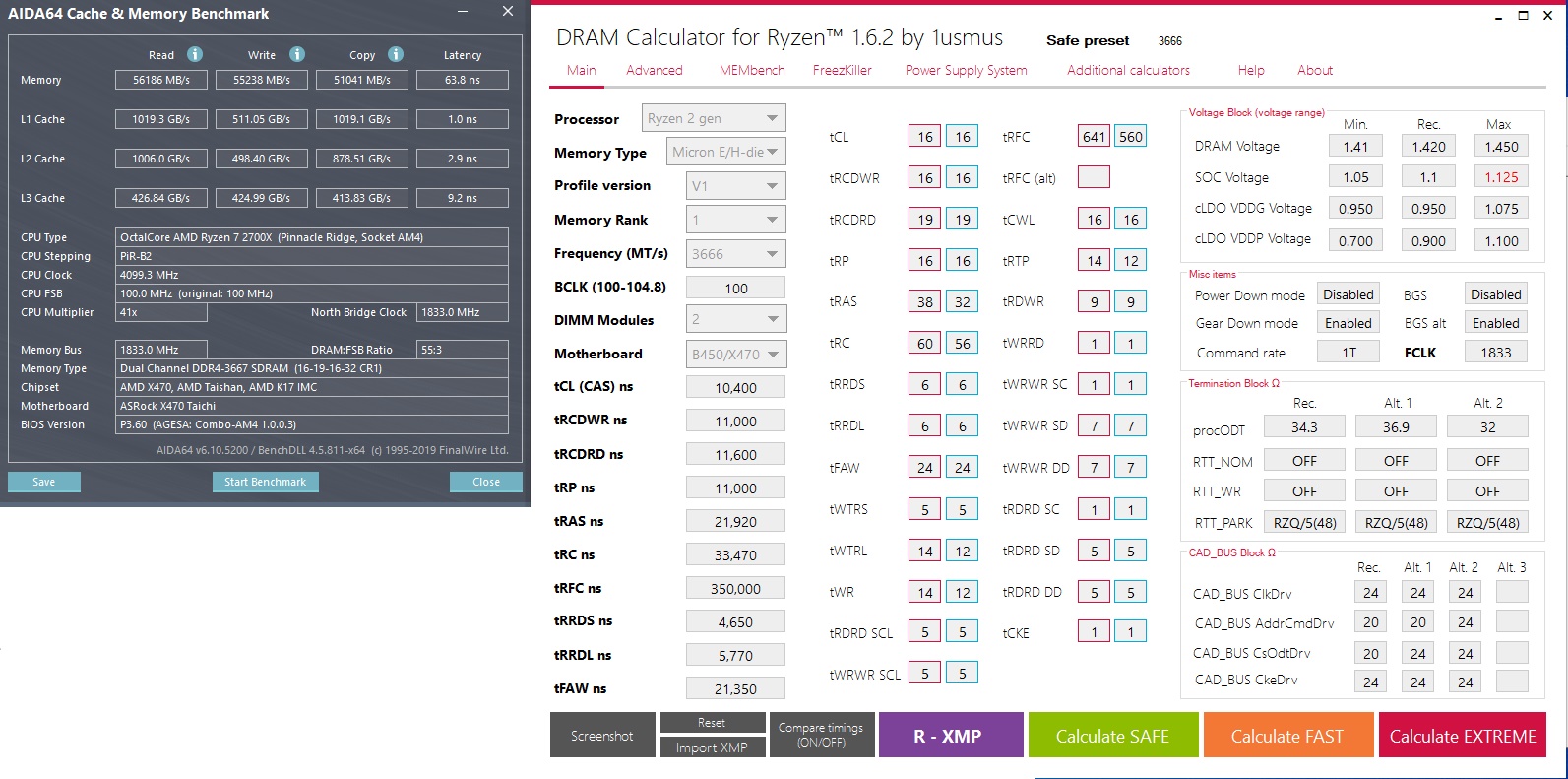Open the Advanced tab

click(x=655, y=70)
